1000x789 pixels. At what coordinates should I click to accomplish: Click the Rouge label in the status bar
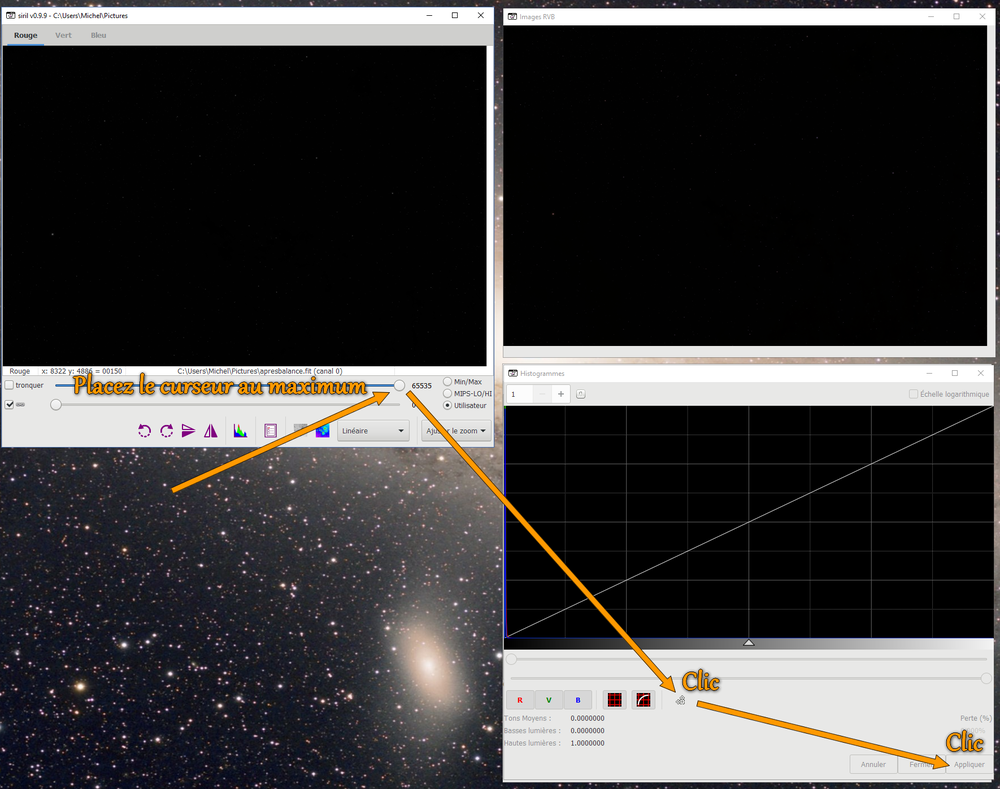coord(20,371)
